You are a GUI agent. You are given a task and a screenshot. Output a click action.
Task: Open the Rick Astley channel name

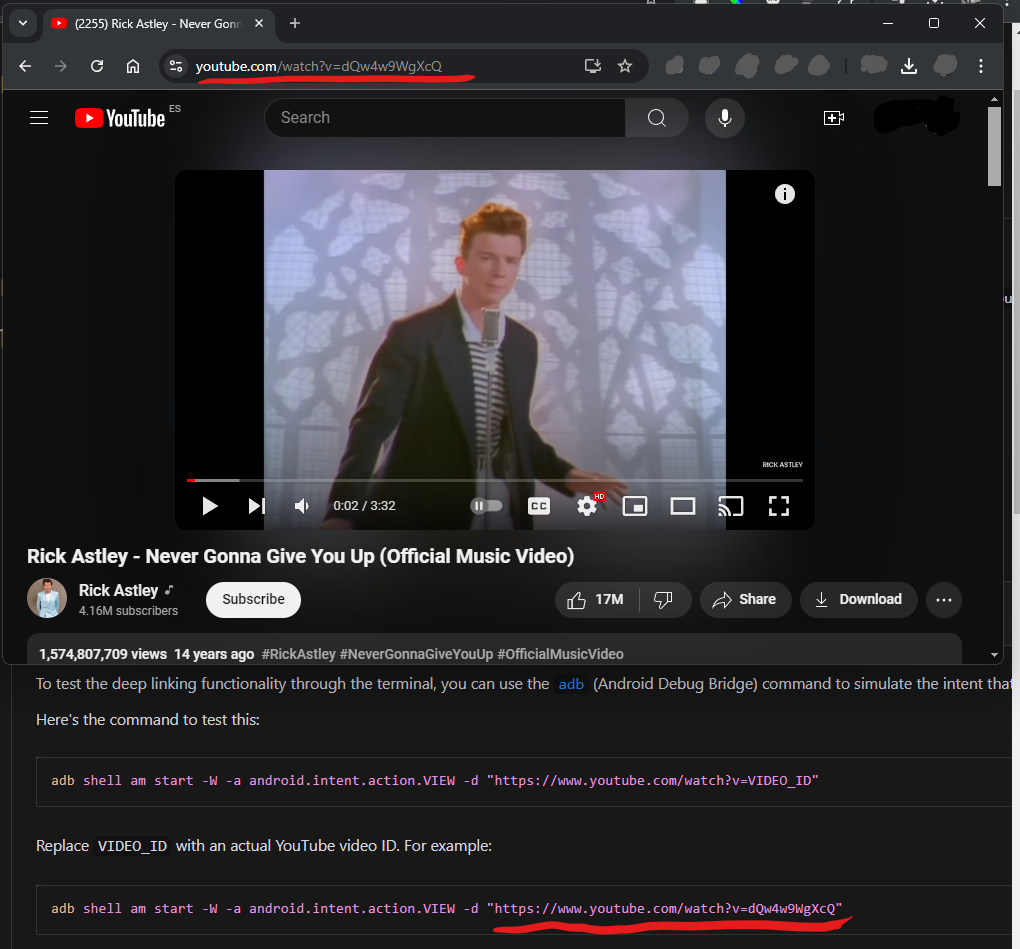(x=118, y=590)
